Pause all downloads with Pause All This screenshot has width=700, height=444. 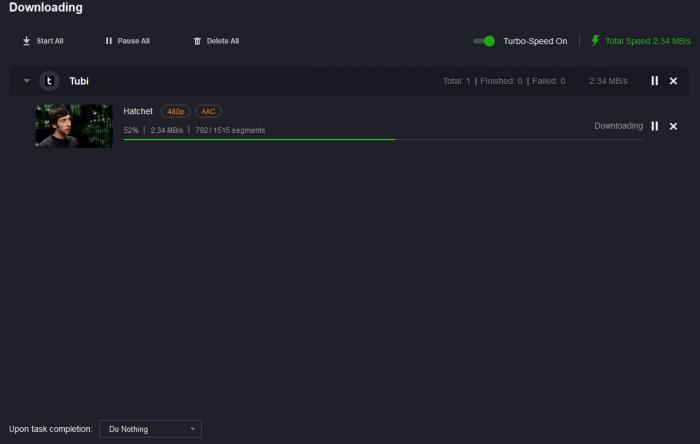127,41
